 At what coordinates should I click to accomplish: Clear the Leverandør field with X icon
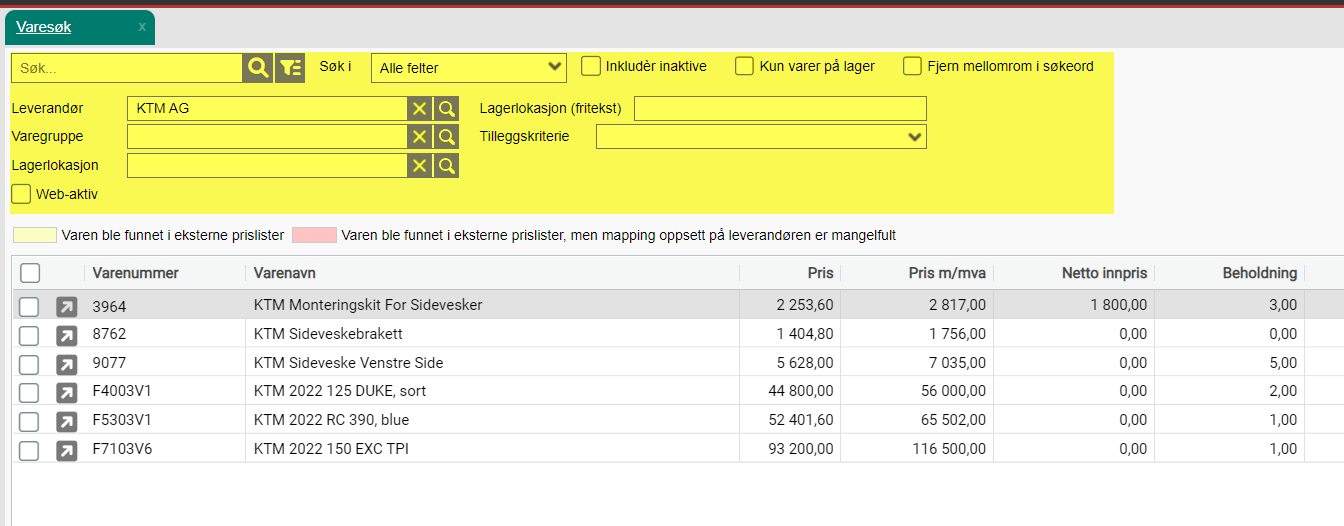click(420, 108)
